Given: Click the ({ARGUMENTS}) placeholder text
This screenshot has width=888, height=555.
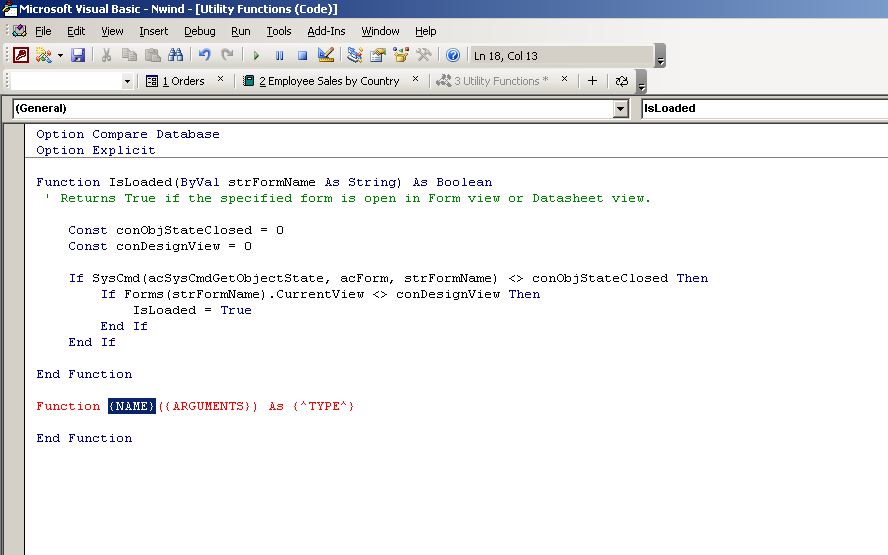Looking at the screenshot, I should [208, 406].
